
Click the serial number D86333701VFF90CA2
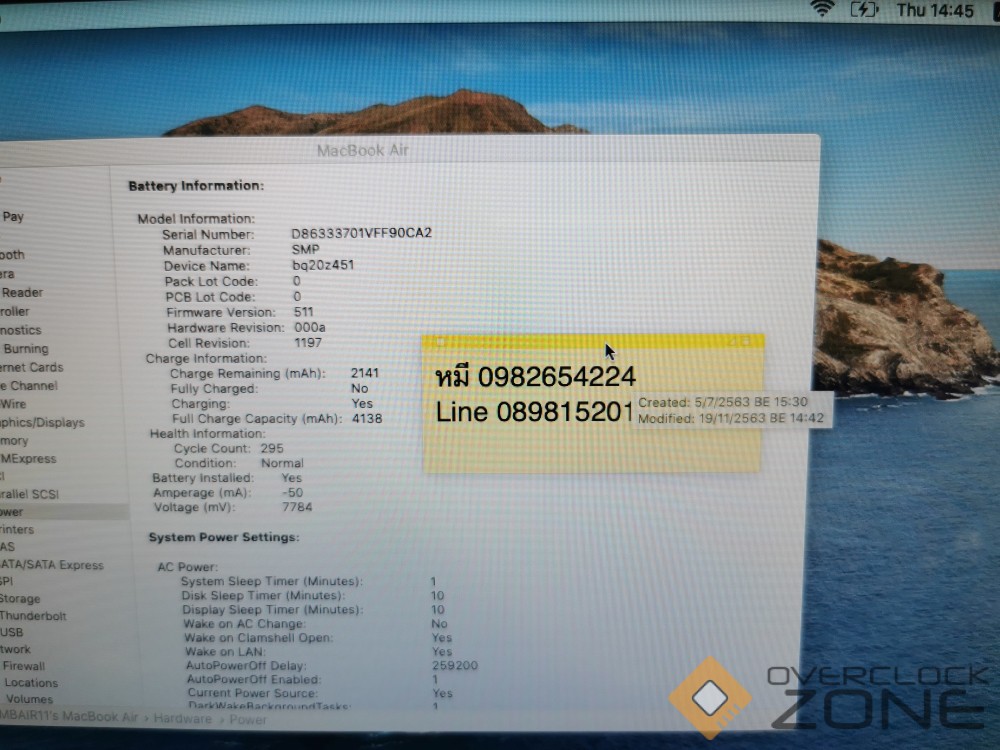click(361, 233)
